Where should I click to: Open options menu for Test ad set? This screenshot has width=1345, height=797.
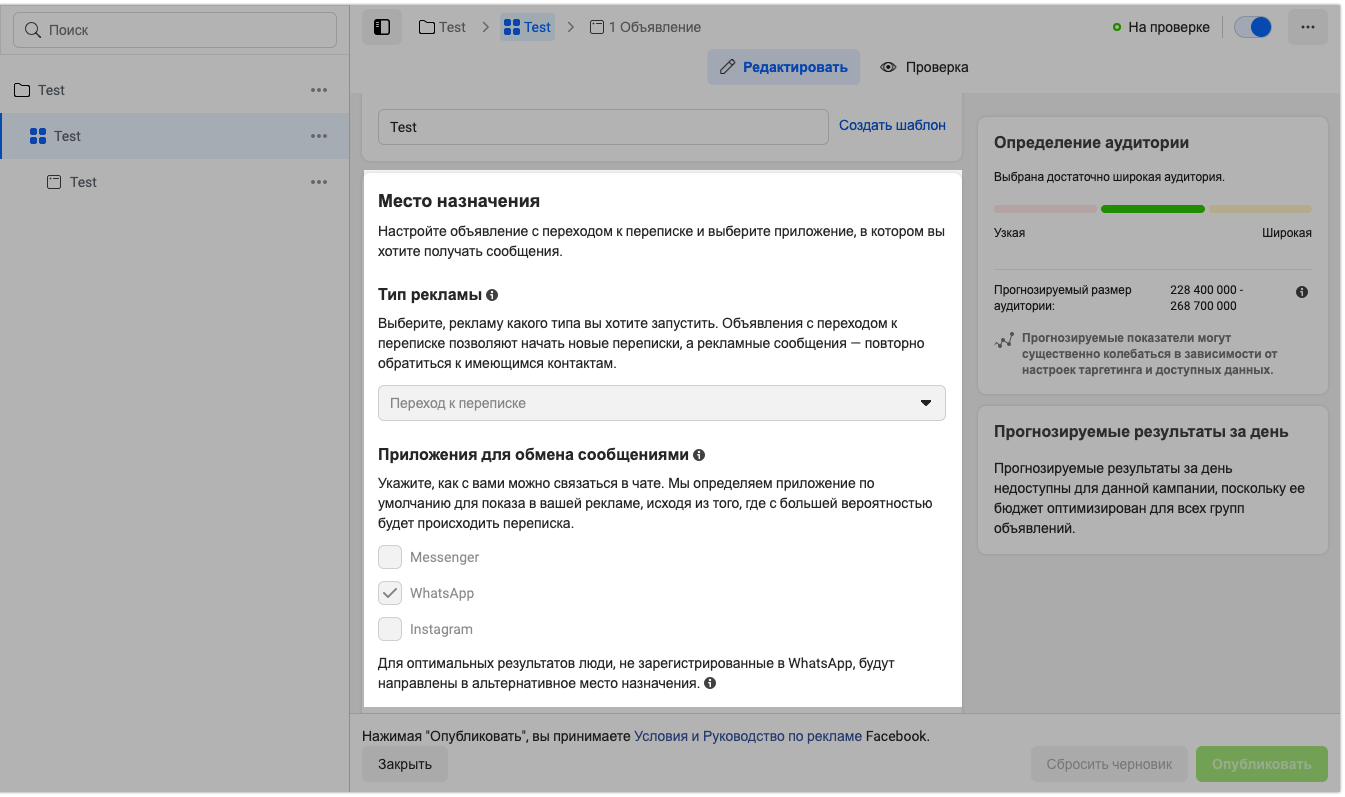coord(319,136)
